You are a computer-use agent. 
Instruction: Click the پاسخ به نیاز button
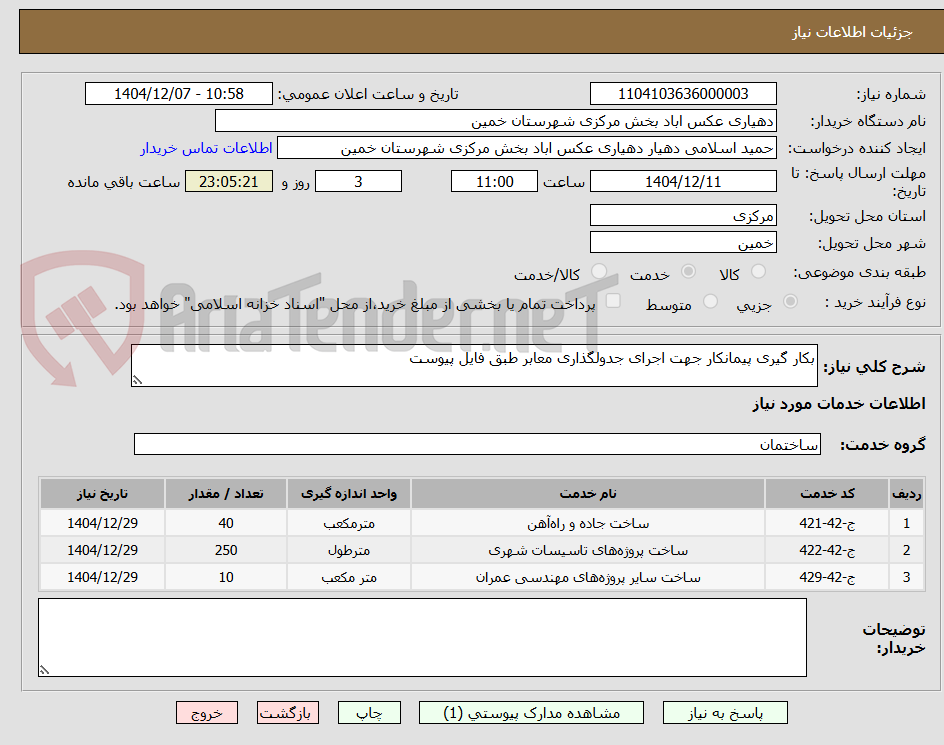(x=725, y=713)
